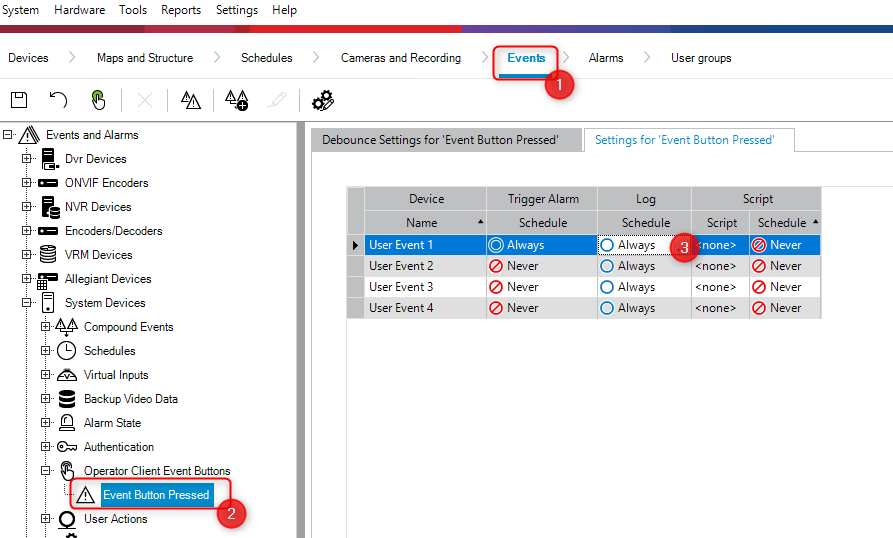Open User Event 4 script schedule cell
The height and width of the screenshot is (538, 893).
click(784, 308)
